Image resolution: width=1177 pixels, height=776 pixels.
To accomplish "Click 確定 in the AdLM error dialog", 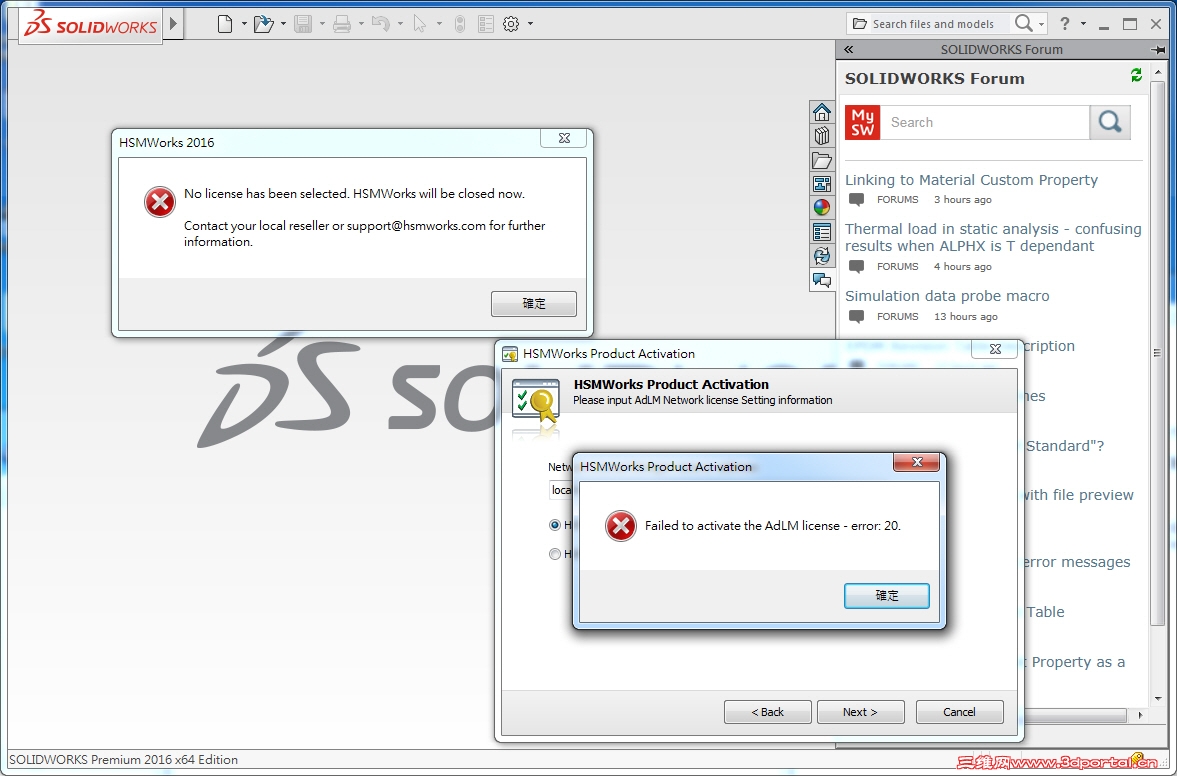I will [887, 596].
